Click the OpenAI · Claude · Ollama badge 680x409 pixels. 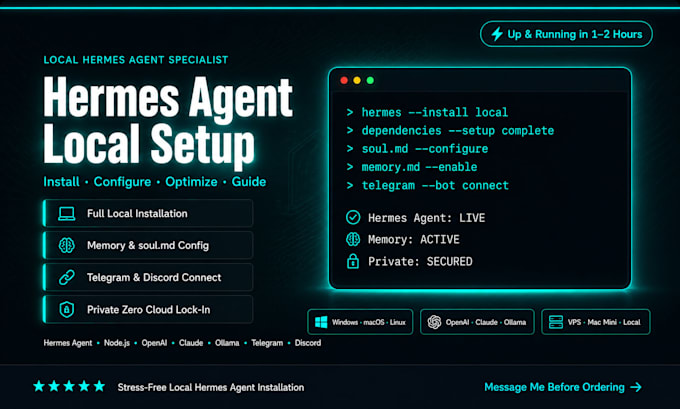point(477,322)
